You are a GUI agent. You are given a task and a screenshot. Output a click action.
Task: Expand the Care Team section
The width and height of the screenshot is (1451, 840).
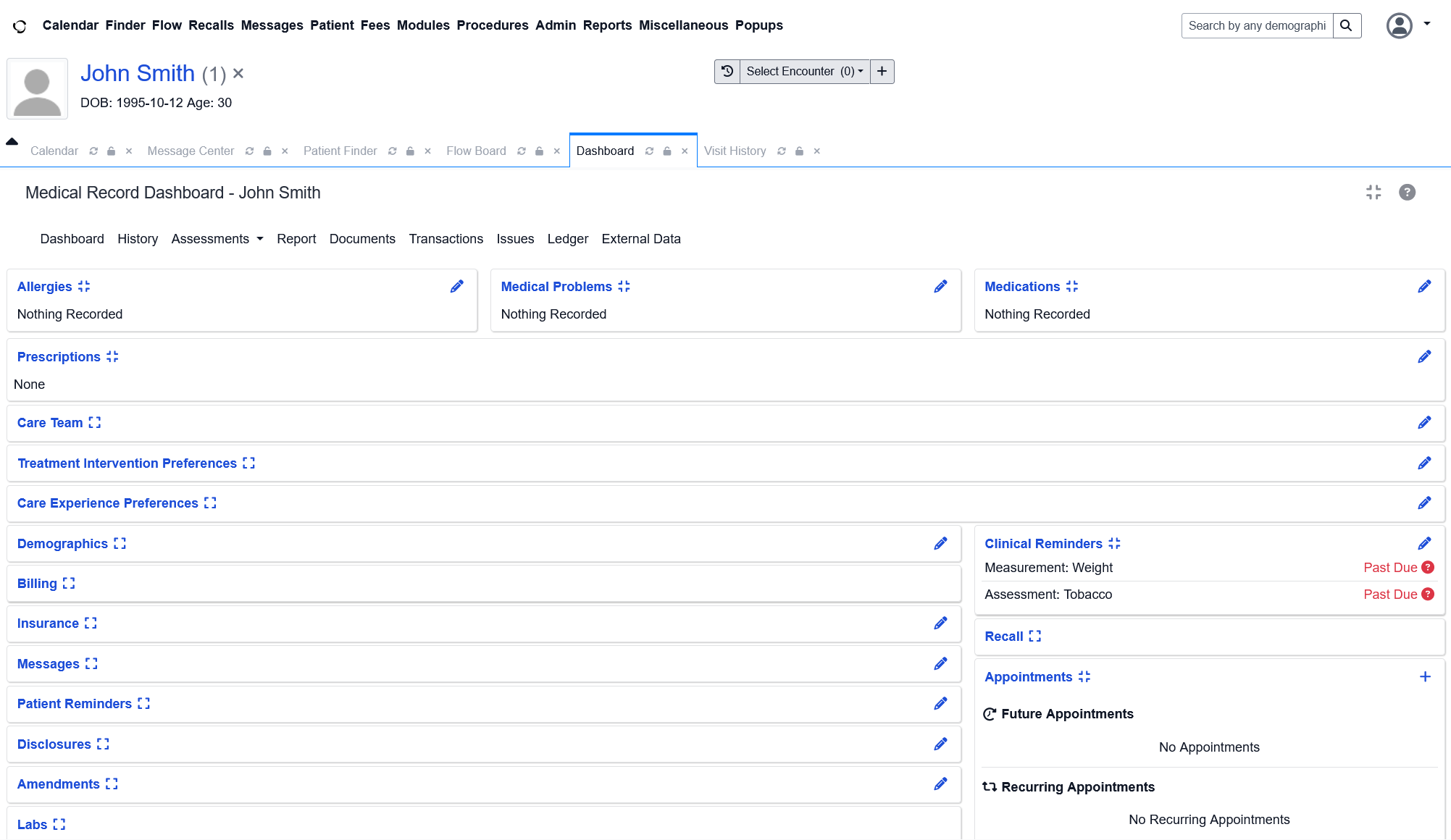[x=95, y=423]
